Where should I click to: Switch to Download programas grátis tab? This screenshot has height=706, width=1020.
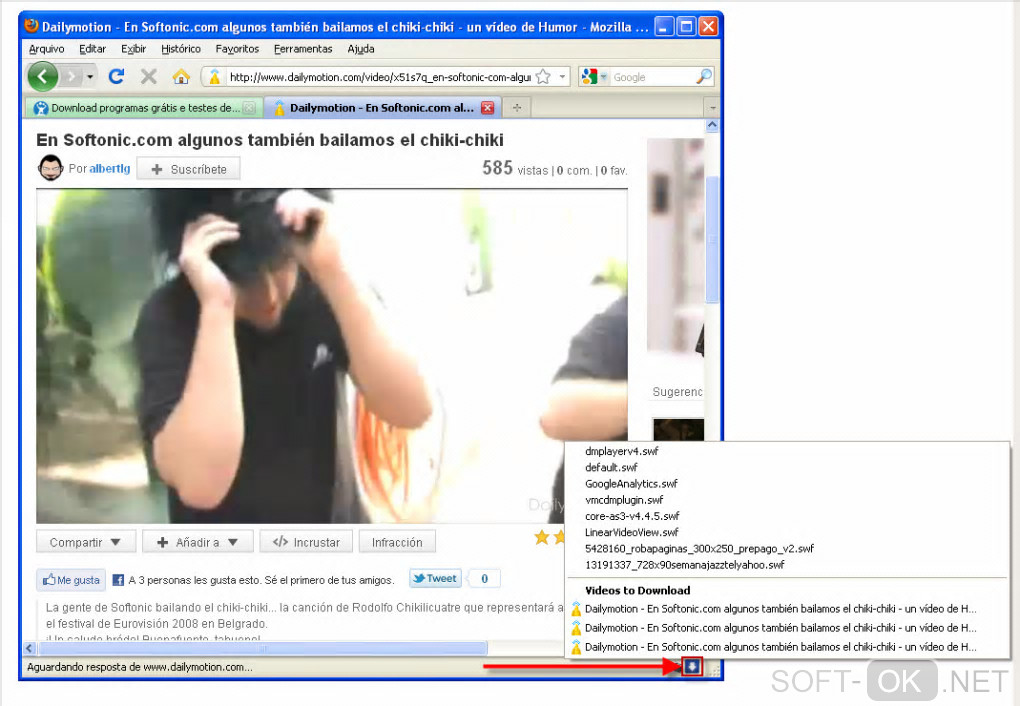(144, 108)
